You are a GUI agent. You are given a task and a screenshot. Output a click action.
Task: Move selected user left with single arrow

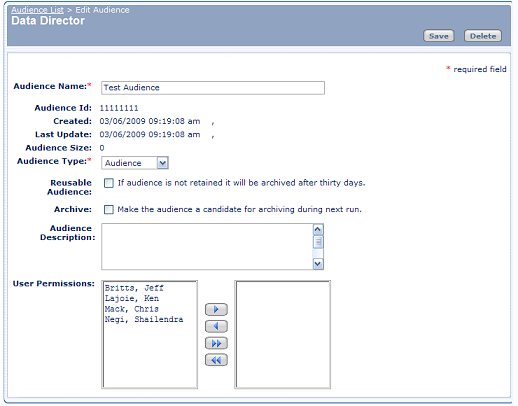(x=216, y=326)
